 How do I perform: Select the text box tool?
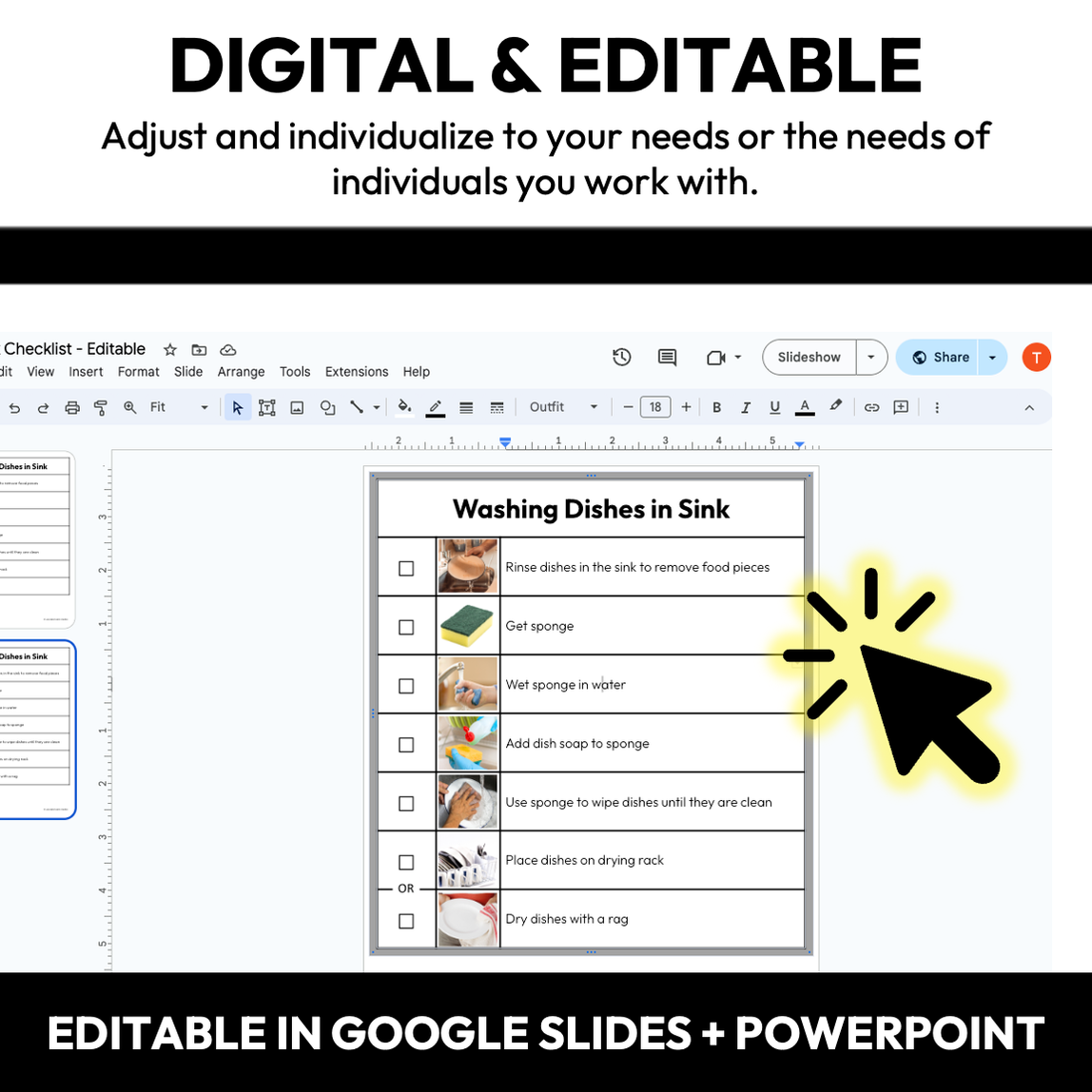pos(267,407)
